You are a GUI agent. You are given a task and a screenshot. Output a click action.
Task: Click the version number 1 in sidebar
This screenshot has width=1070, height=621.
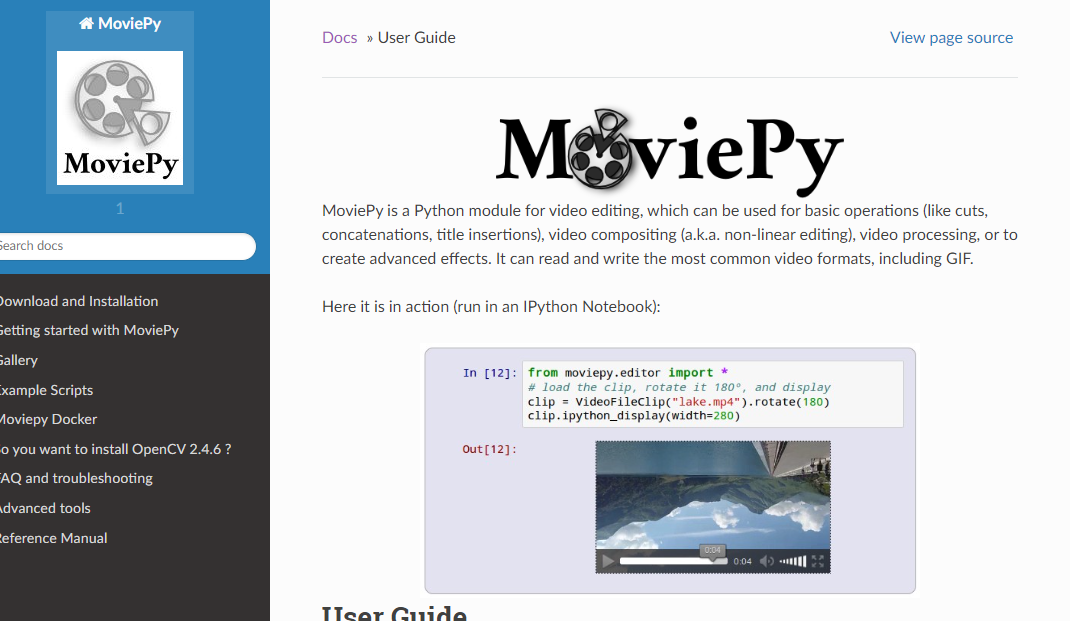click(120, 209)
